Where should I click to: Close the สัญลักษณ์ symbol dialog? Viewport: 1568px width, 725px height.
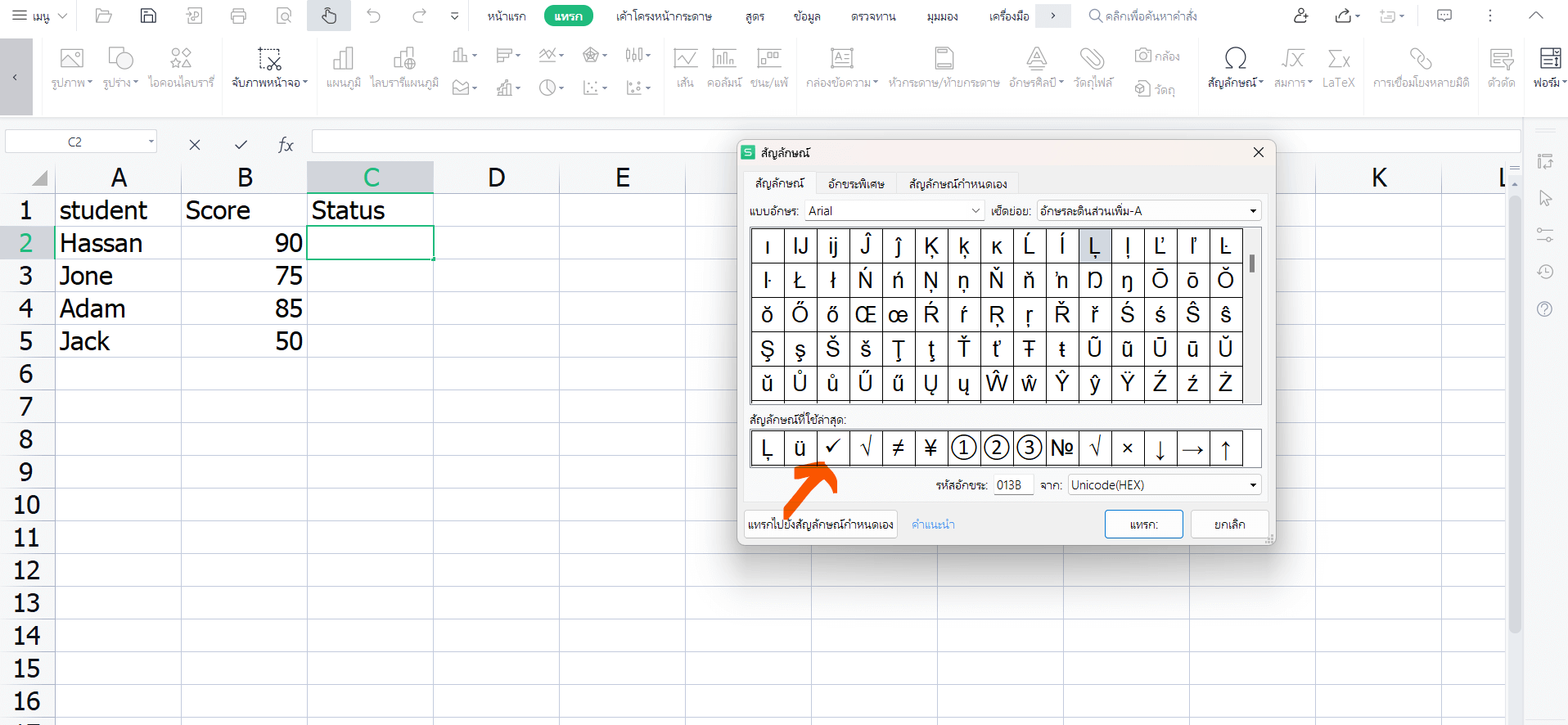pos(1259,152)
